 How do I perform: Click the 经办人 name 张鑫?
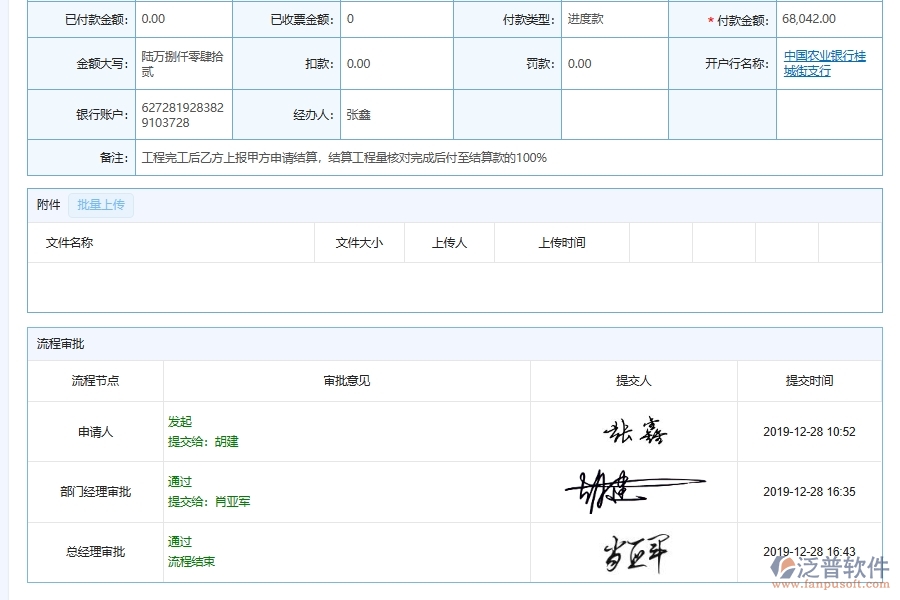[357, 113]
